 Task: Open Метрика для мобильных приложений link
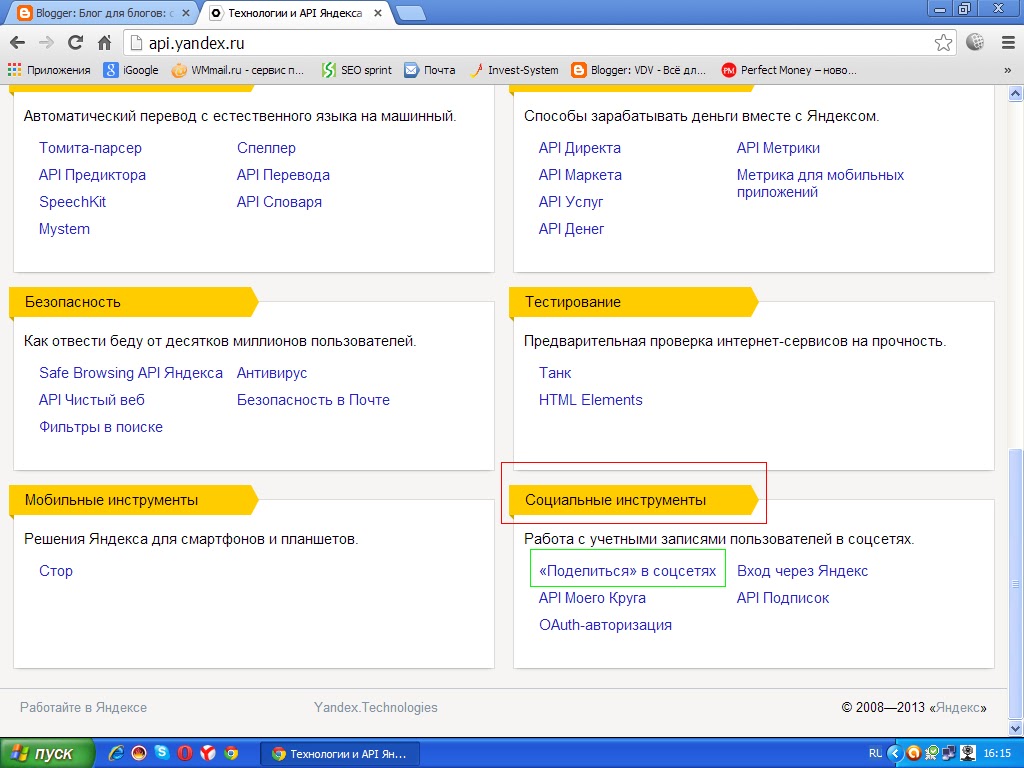(820, 184)
